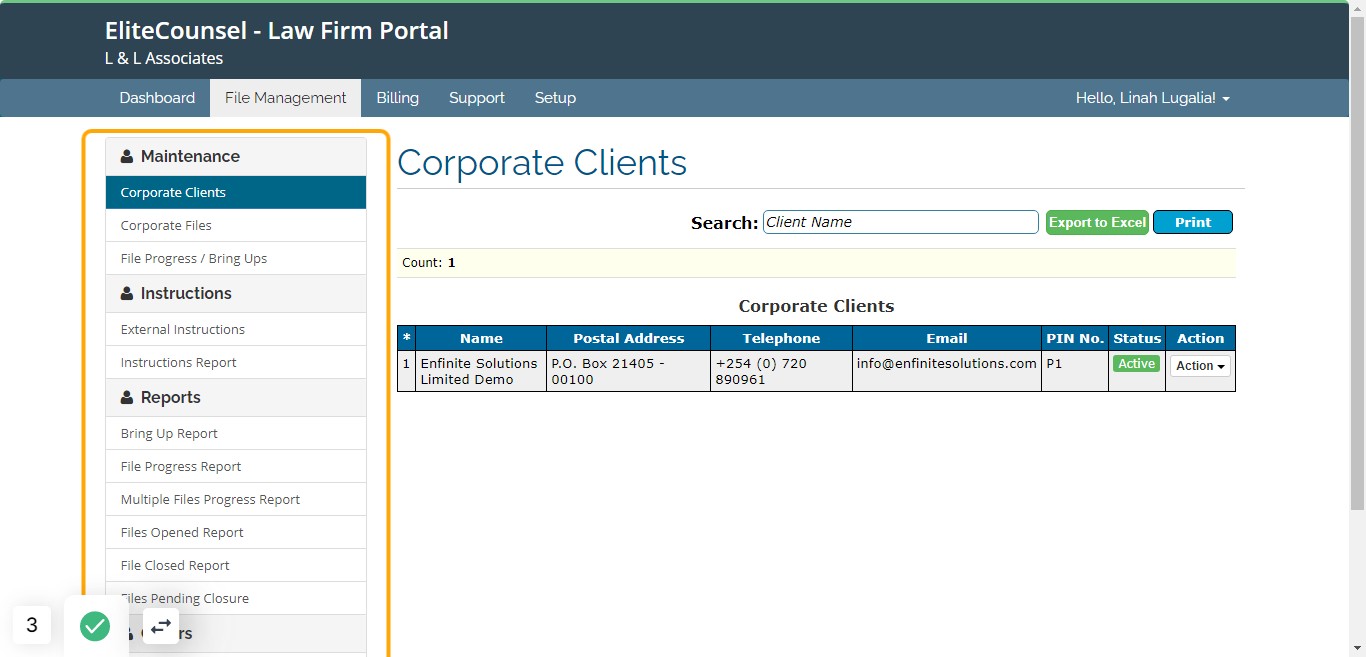Open Instructions Report link
This screenshot has height=657, width=1366.
pos(236,362)
